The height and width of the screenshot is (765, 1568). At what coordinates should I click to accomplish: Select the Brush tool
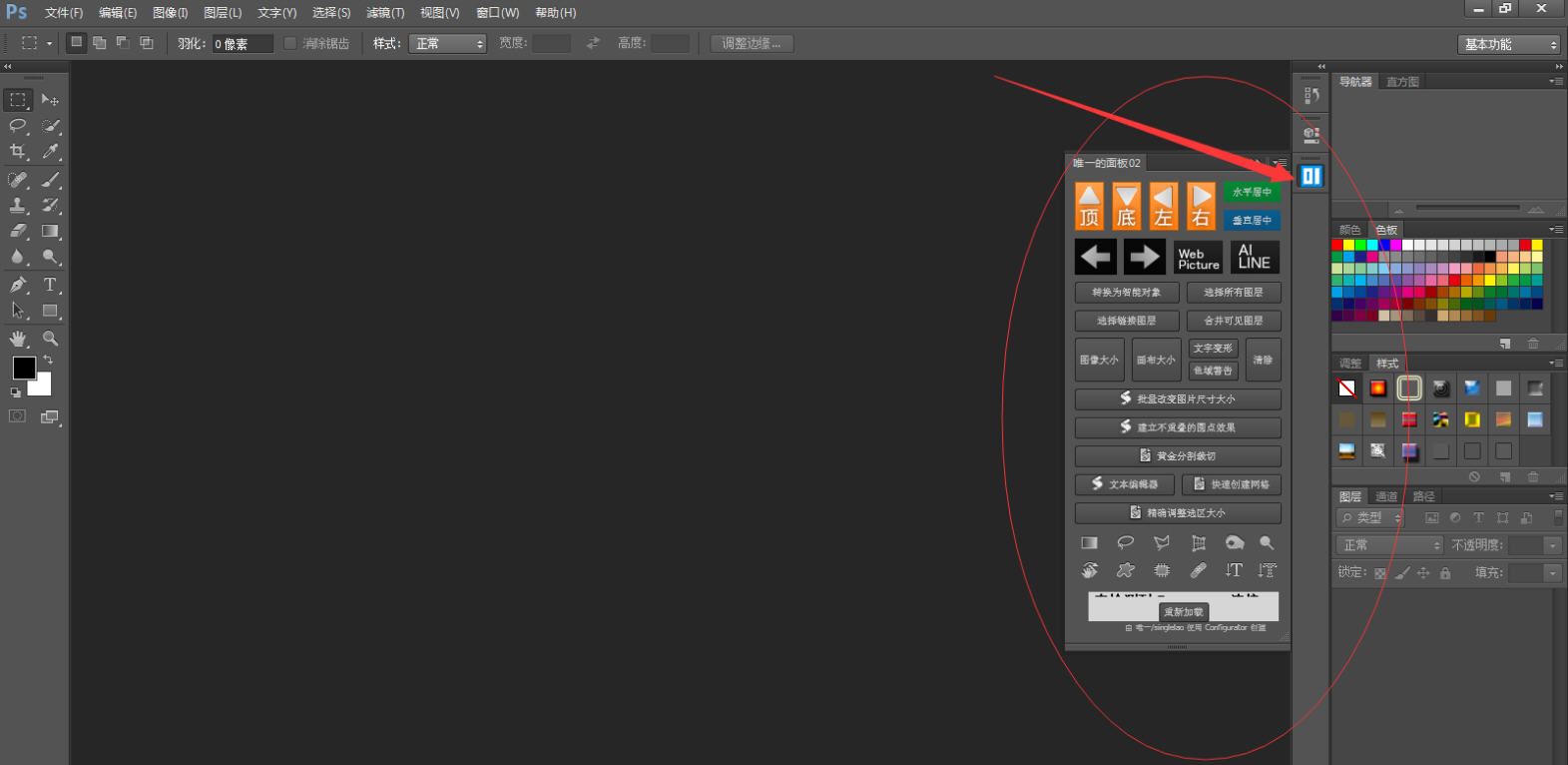point(50,180)
